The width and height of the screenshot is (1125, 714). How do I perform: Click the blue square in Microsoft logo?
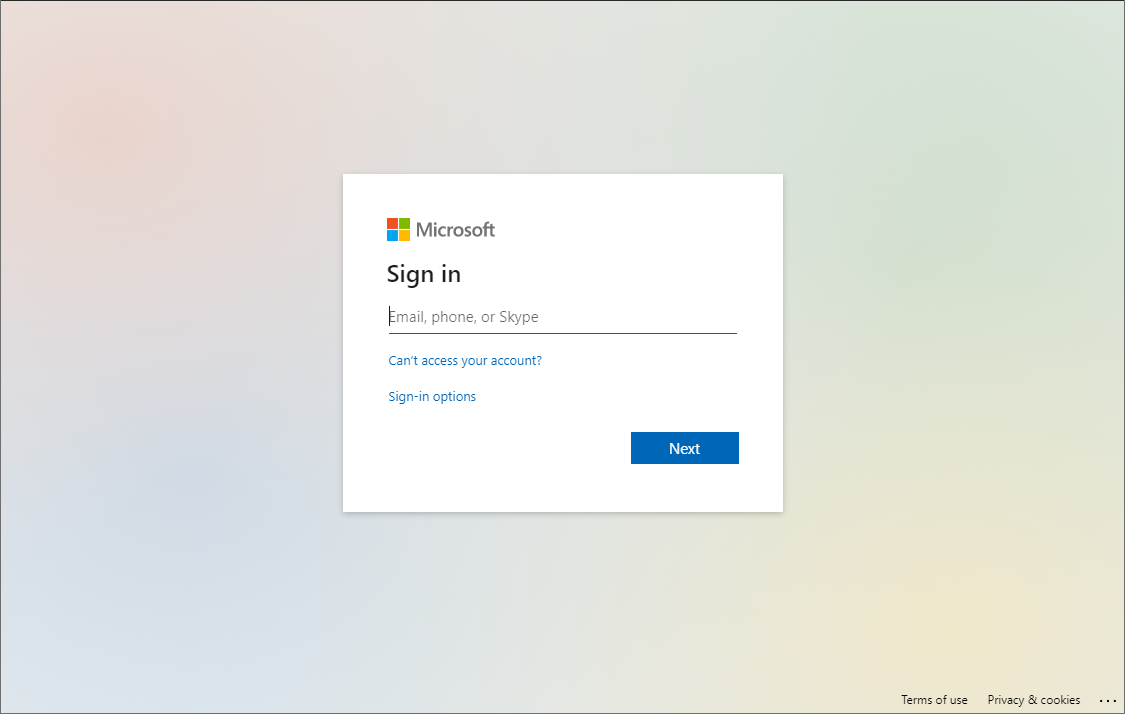pyautogui.click(x=392, y=236)
